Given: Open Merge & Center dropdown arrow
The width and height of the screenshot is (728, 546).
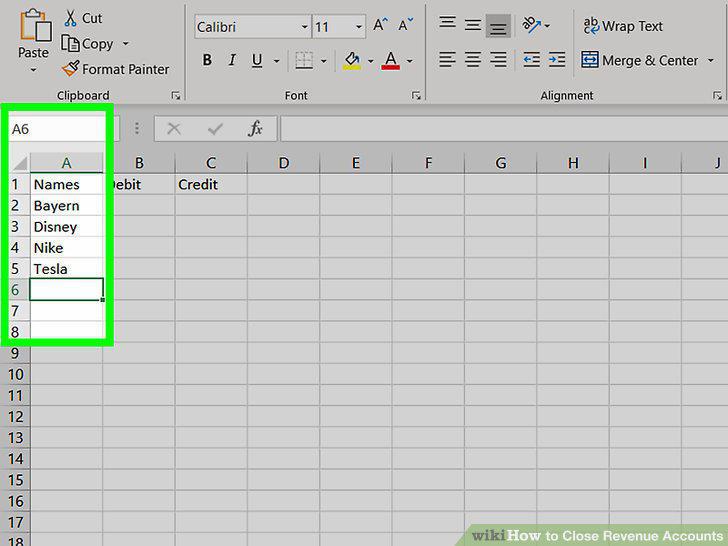Looking at the screenshot, I should click(x=710, y=60).
